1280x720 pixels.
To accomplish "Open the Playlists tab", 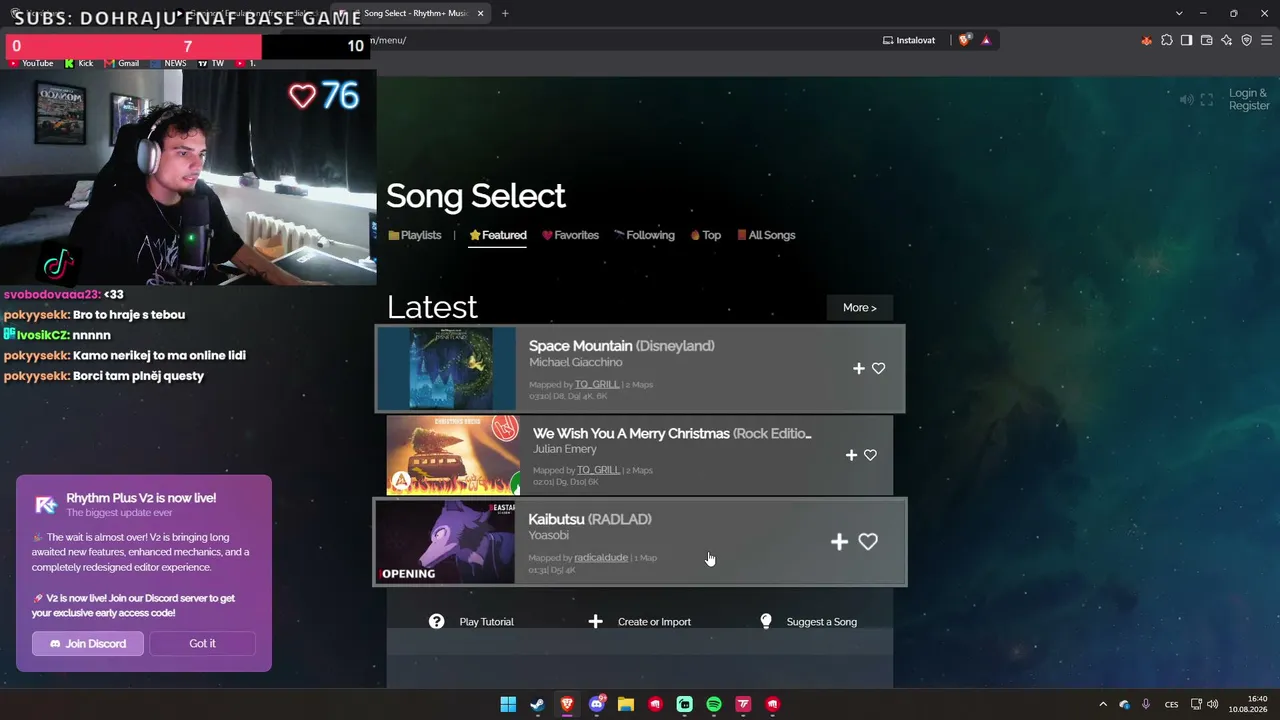I will click(415, 235).
